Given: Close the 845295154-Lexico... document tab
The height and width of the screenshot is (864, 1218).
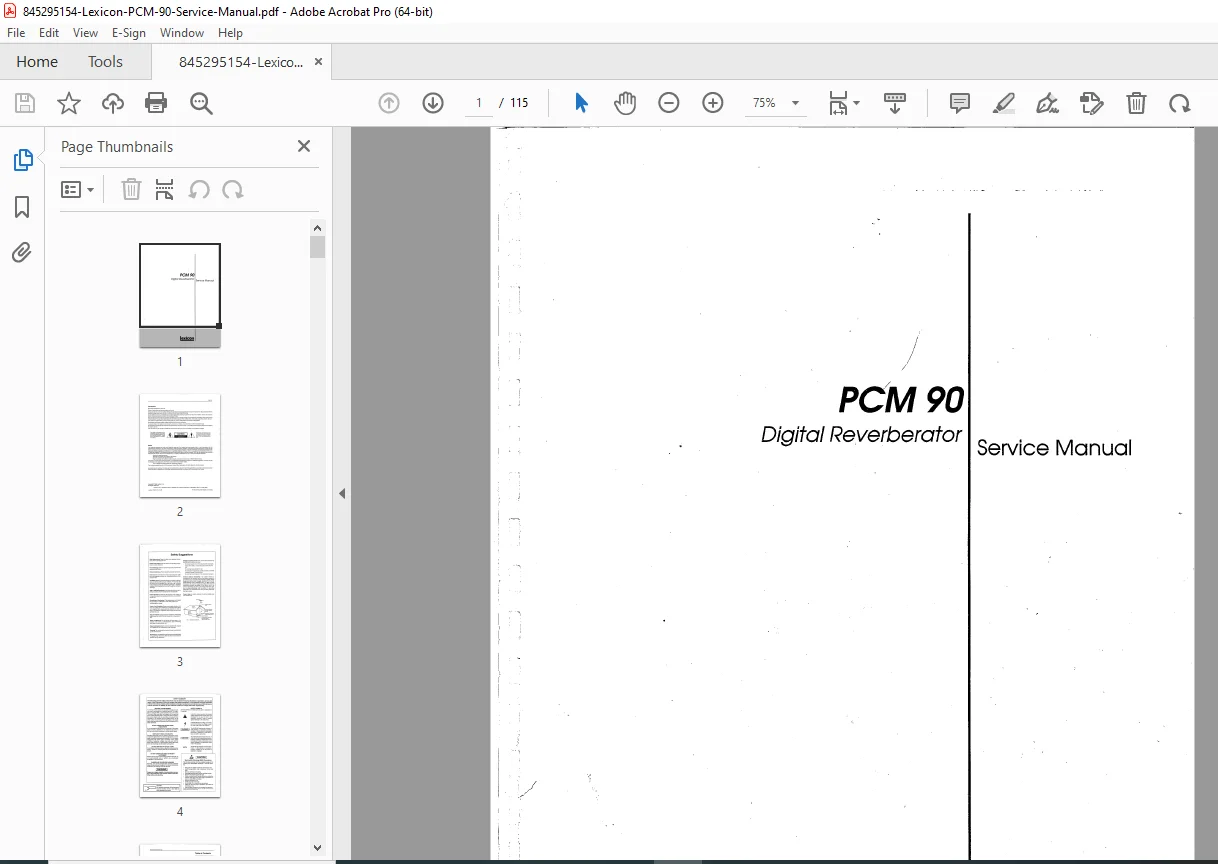Looking at the screenshot, I should click(319, 62).
